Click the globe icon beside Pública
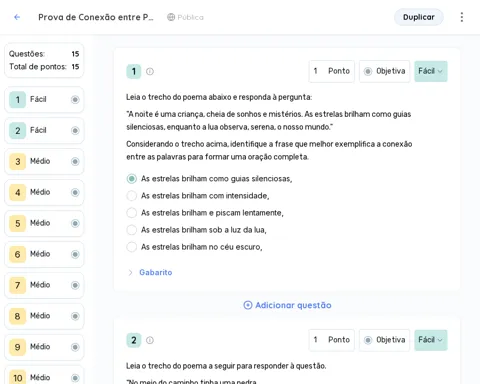This screenshot has height=384, width=480. pyautogui.click(x=171, y=17)
